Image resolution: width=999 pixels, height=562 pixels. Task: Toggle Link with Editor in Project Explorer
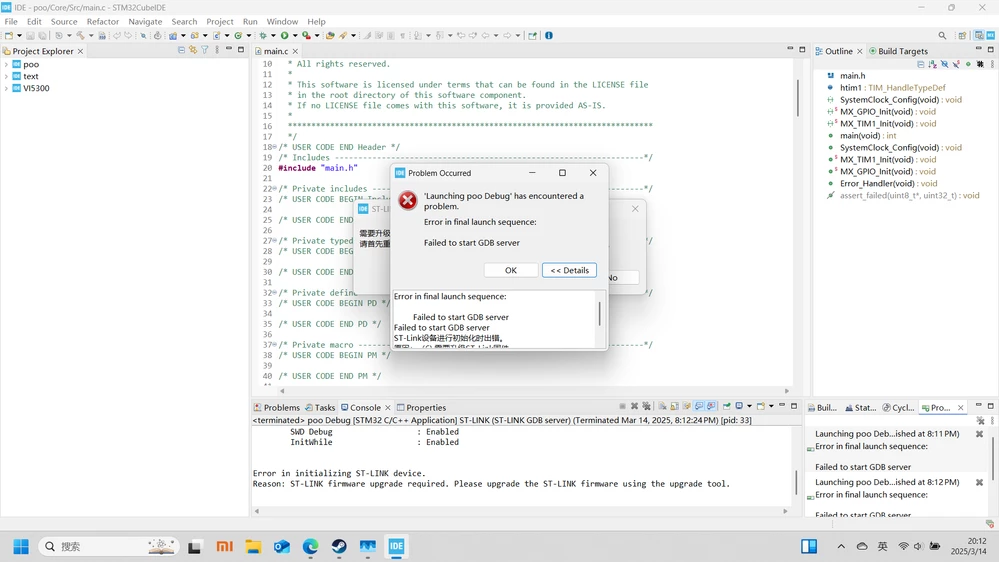tap(192, 50)
